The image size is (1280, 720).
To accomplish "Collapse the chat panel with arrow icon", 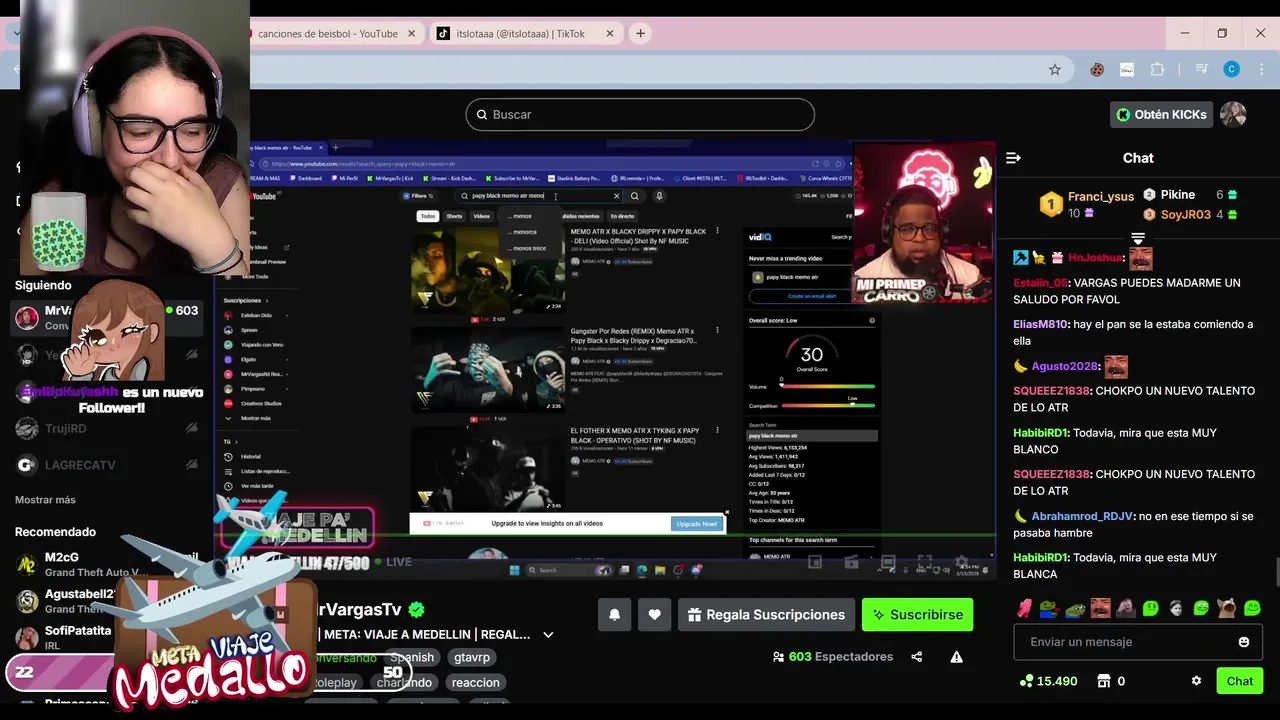I will point(1013,158).
